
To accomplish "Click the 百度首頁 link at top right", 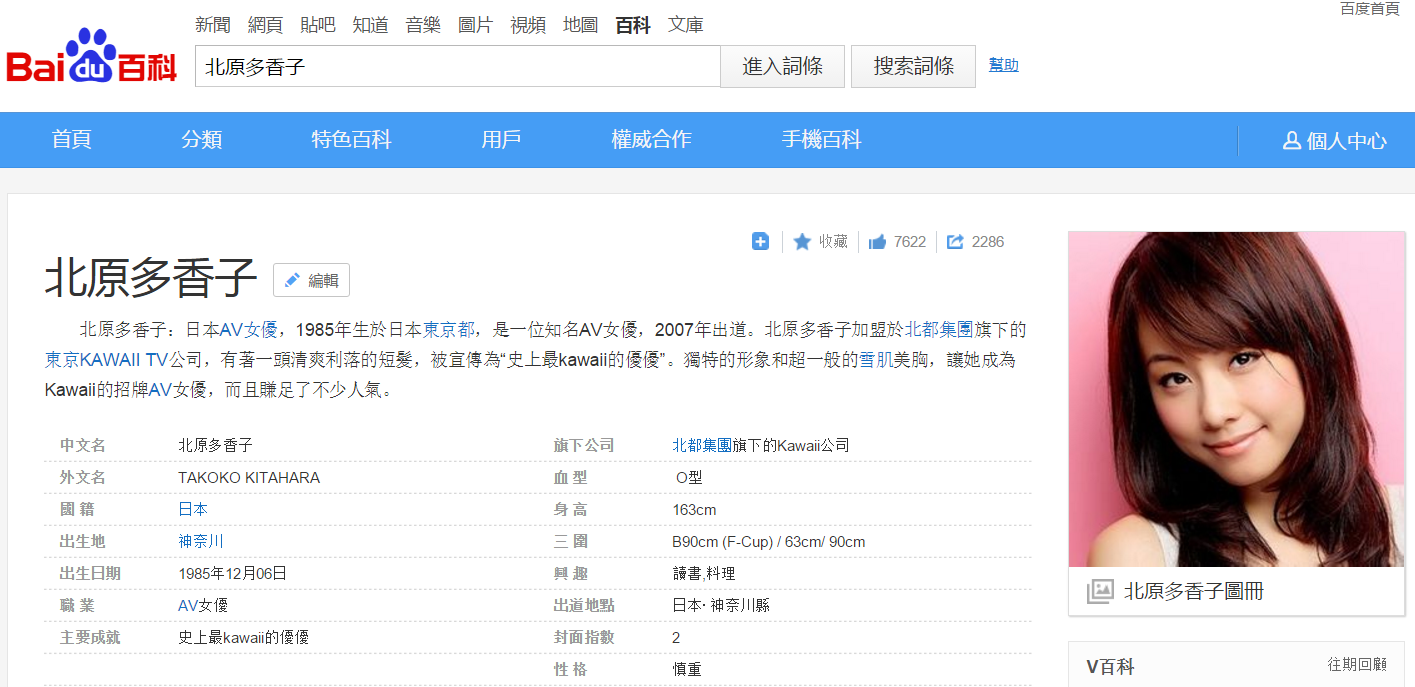I will [1369, 9].
